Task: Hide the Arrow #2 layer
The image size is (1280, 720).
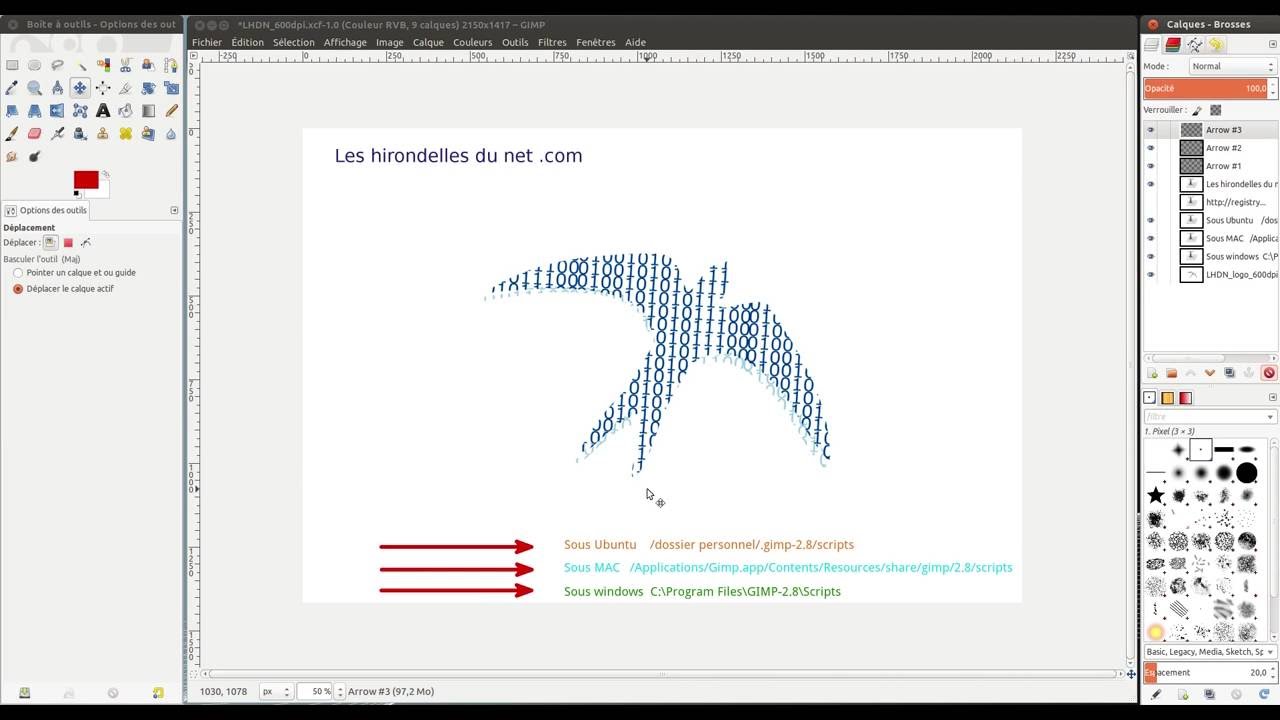Action: [1150, 148]
